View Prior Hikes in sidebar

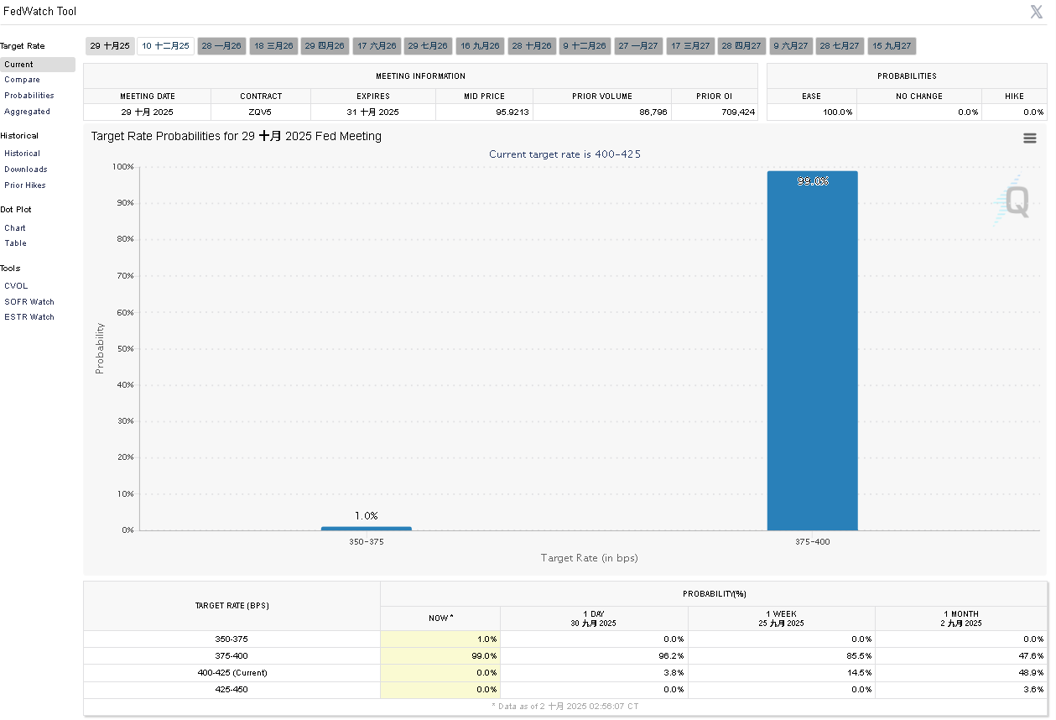tap(25, 185)
